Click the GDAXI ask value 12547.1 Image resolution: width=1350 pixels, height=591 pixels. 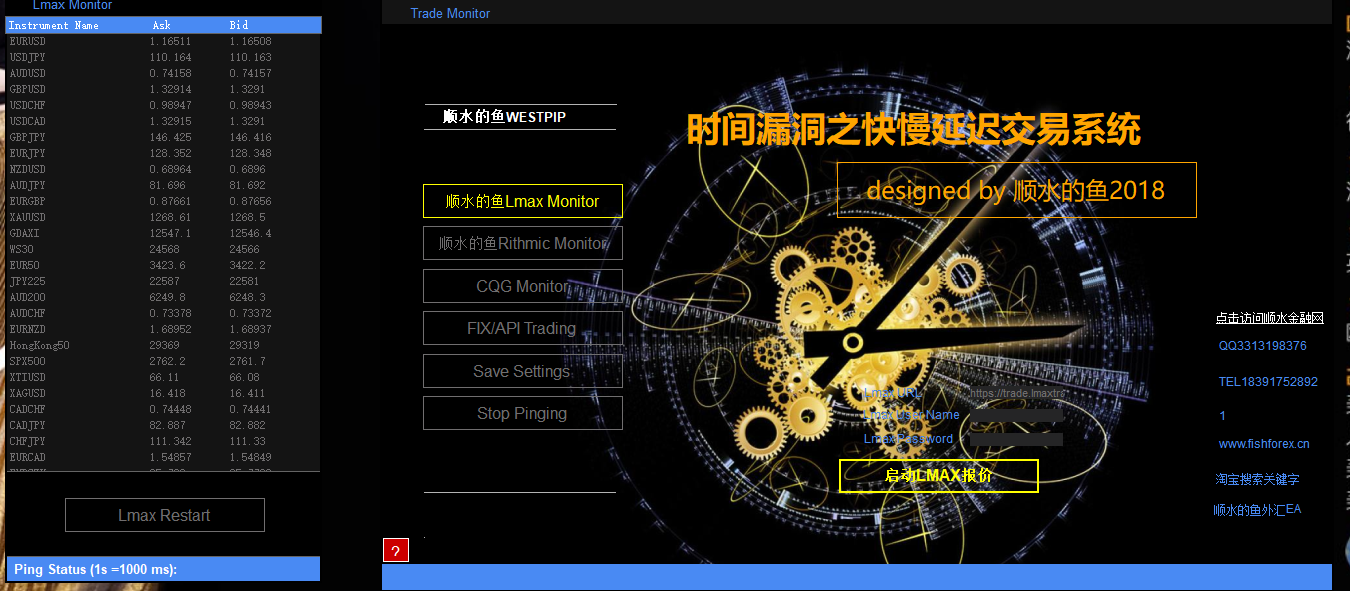(170, 233)
